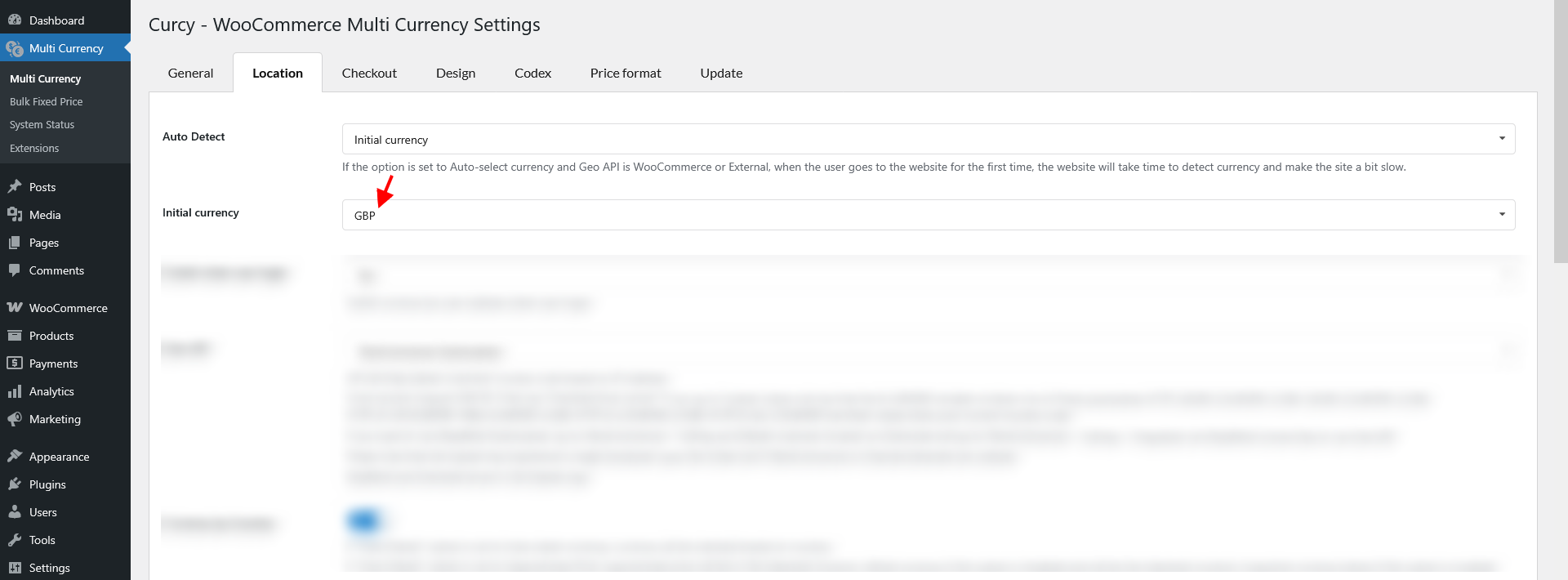Screen dimensions: 1568x580
Task: Open Appearance menu
Action: coord(65,457)
